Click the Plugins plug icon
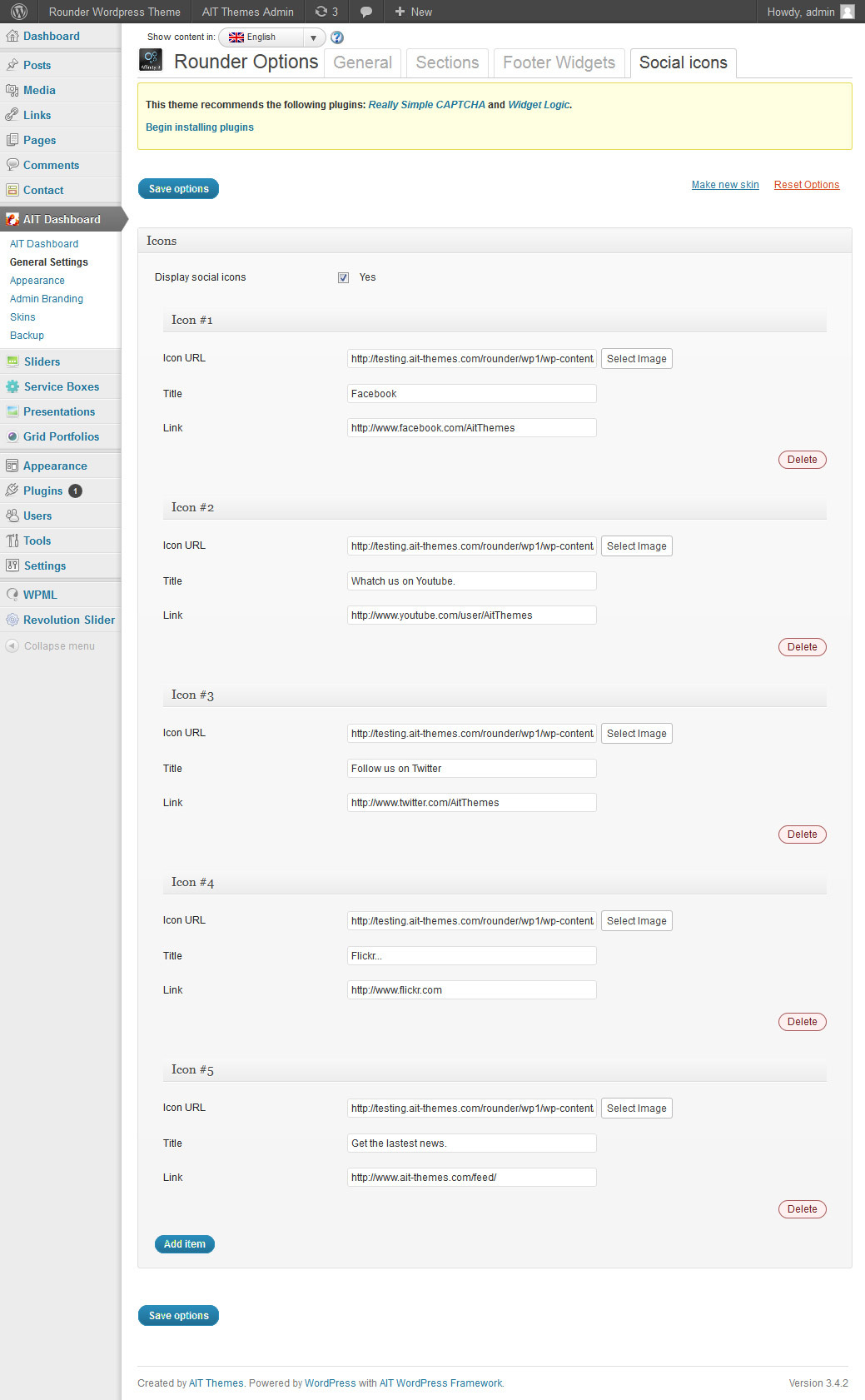865x1400 pixels. (12, 491)
